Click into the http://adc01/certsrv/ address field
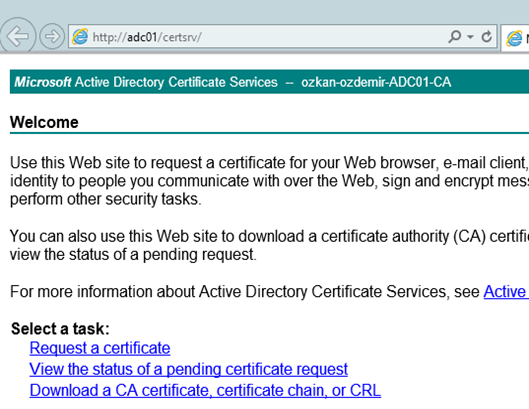529x409 pixels. [268, 36]
